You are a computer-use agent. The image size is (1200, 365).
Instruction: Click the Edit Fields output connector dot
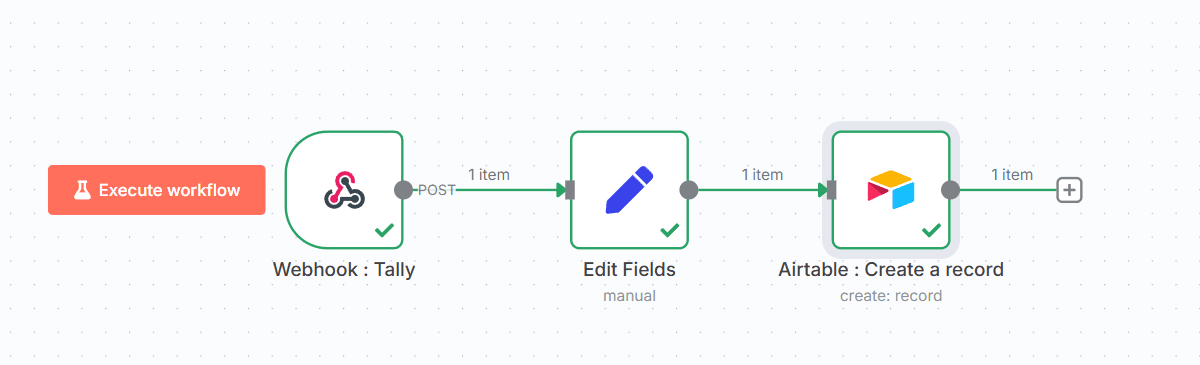click(688, 190)
